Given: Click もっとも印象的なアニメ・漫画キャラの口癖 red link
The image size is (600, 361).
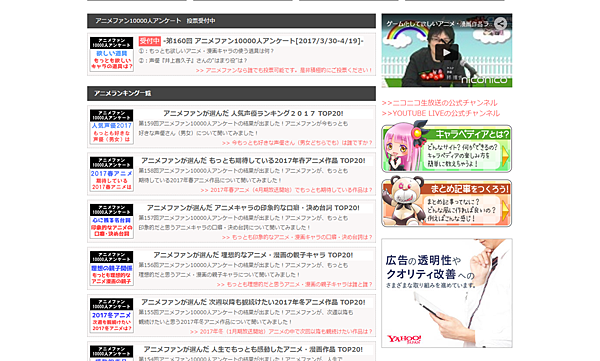Looking at the screenshot, I should tap(297, 237).
